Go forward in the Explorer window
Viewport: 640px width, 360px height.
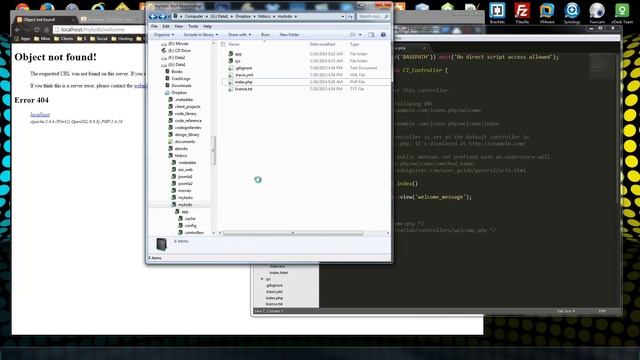coord(162,17)
